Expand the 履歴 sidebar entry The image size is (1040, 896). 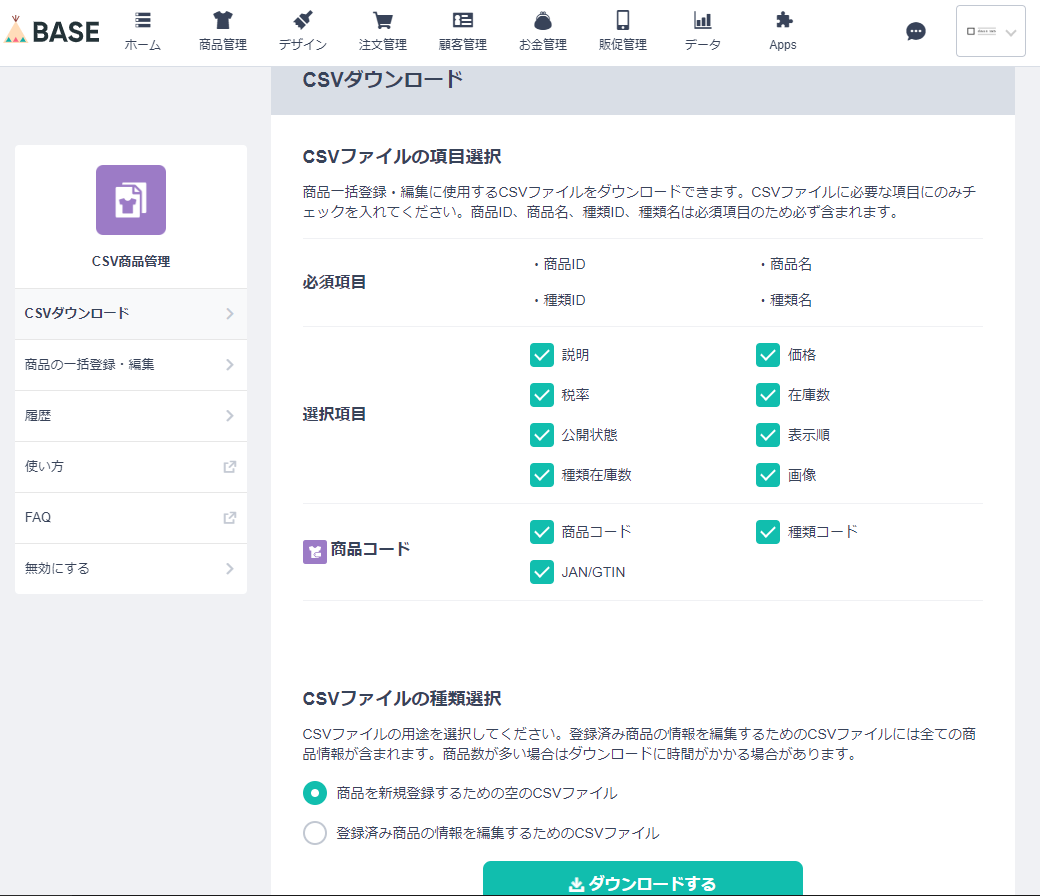(x=130, y=416)
